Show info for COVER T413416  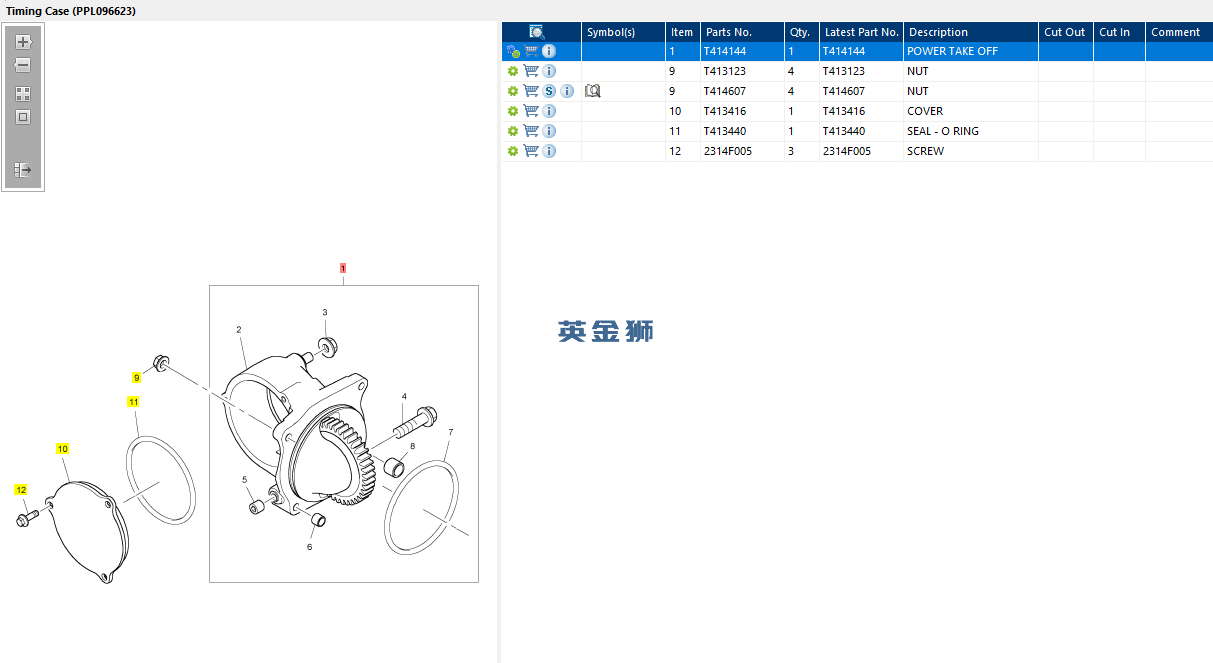(549, 111)
